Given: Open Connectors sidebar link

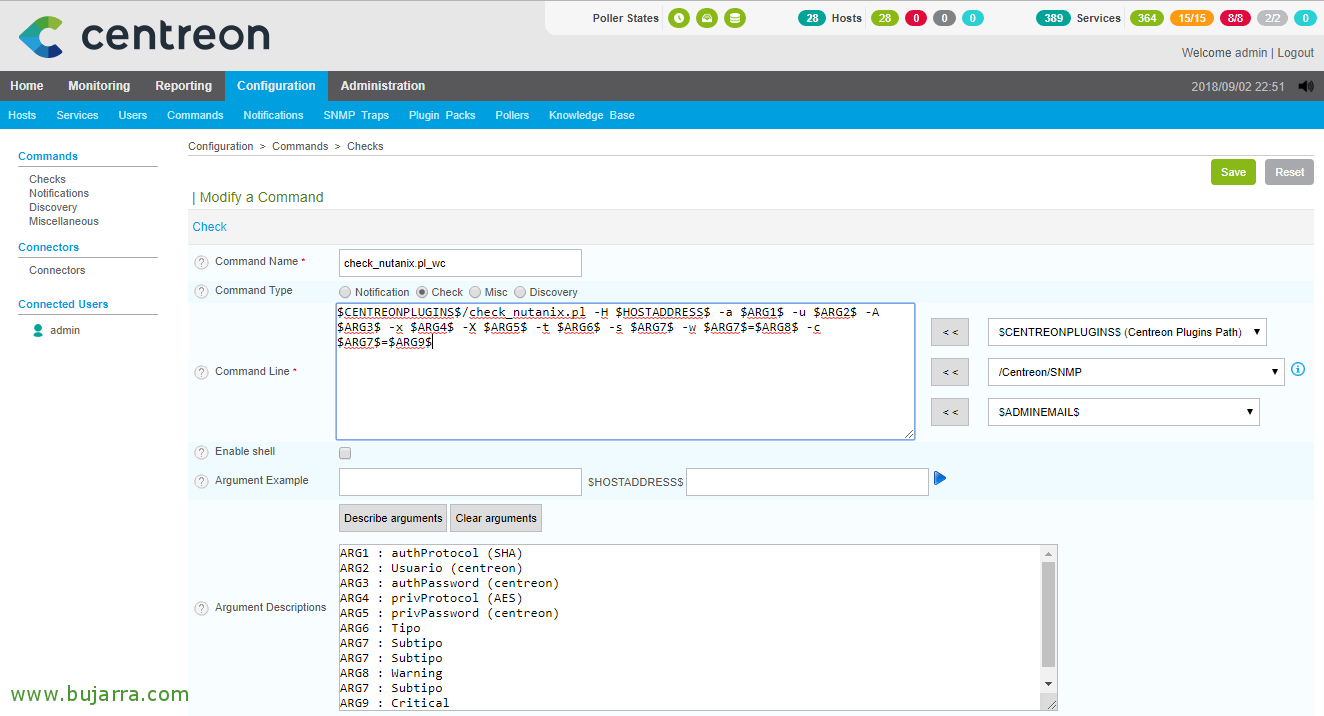Looking at the screenshot, I should [x=57, y=270].
